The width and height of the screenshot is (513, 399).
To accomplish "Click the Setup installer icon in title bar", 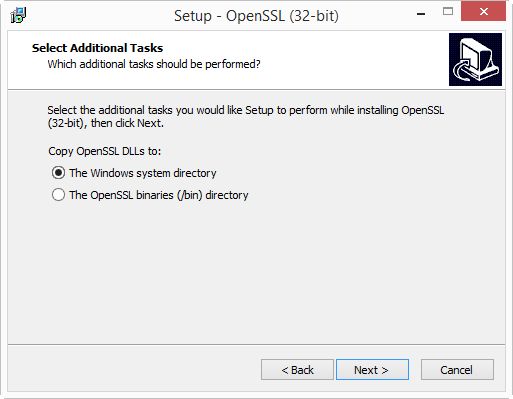I will 18,15.
